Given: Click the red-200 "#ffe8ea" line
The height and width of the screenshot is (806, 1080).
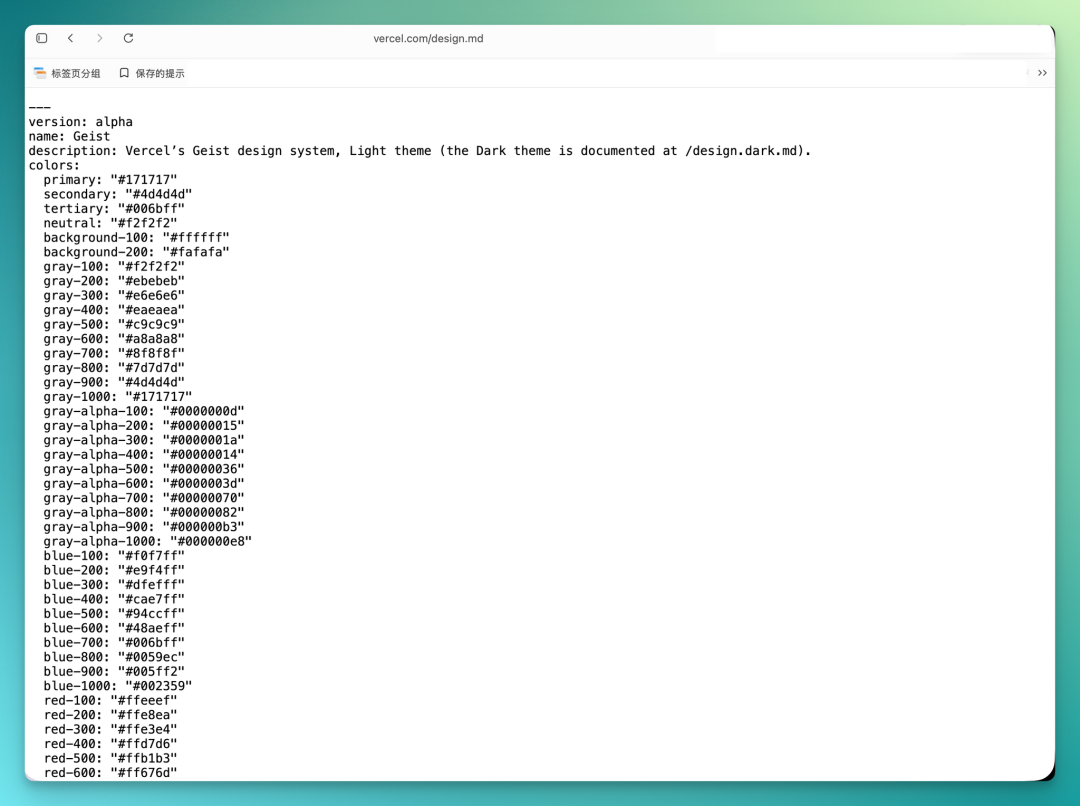Looking at the screenshot, I should (x=110, y=715).
